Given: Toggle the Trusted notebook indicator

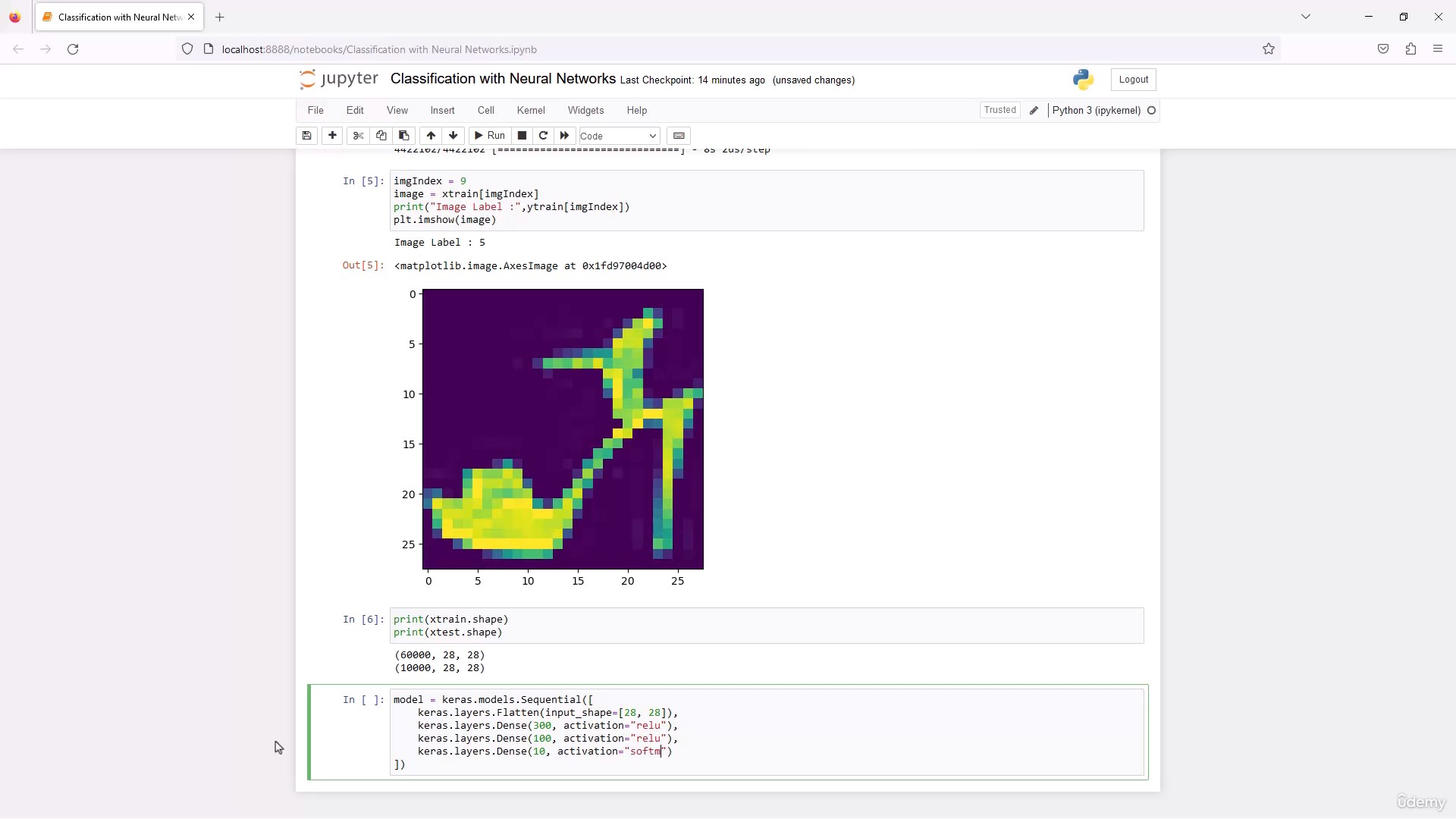Looking at the screenshot, I should tap(999, 110).
